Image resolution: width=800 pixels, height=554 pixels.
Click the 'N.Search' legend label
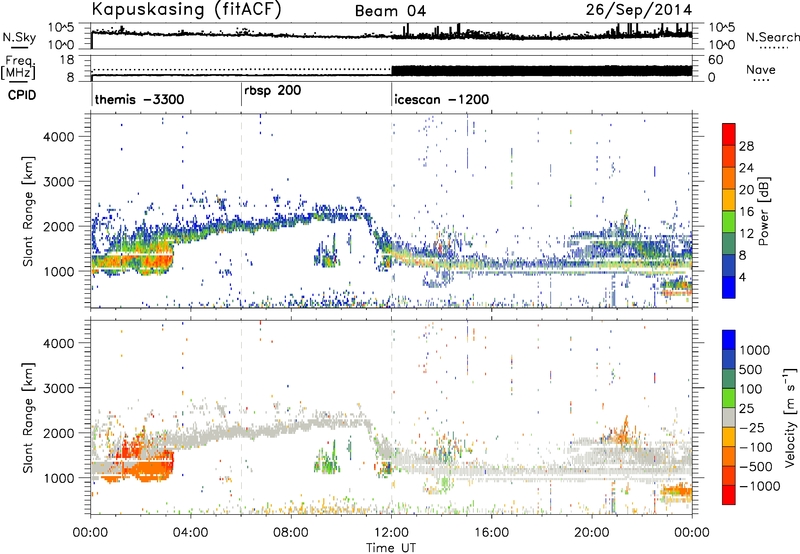pyautogui.click(x=772, y=37)
